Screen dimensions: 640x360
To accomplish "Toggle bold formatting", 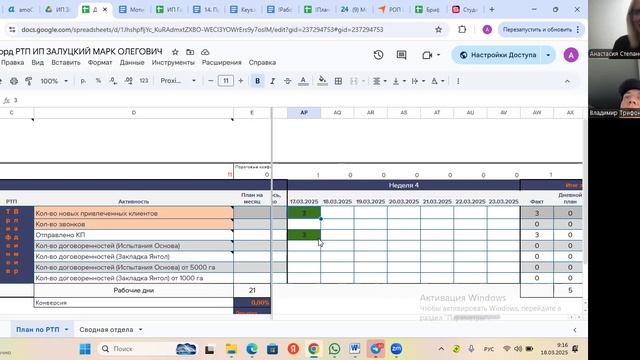I will click(x=258, y=81).
